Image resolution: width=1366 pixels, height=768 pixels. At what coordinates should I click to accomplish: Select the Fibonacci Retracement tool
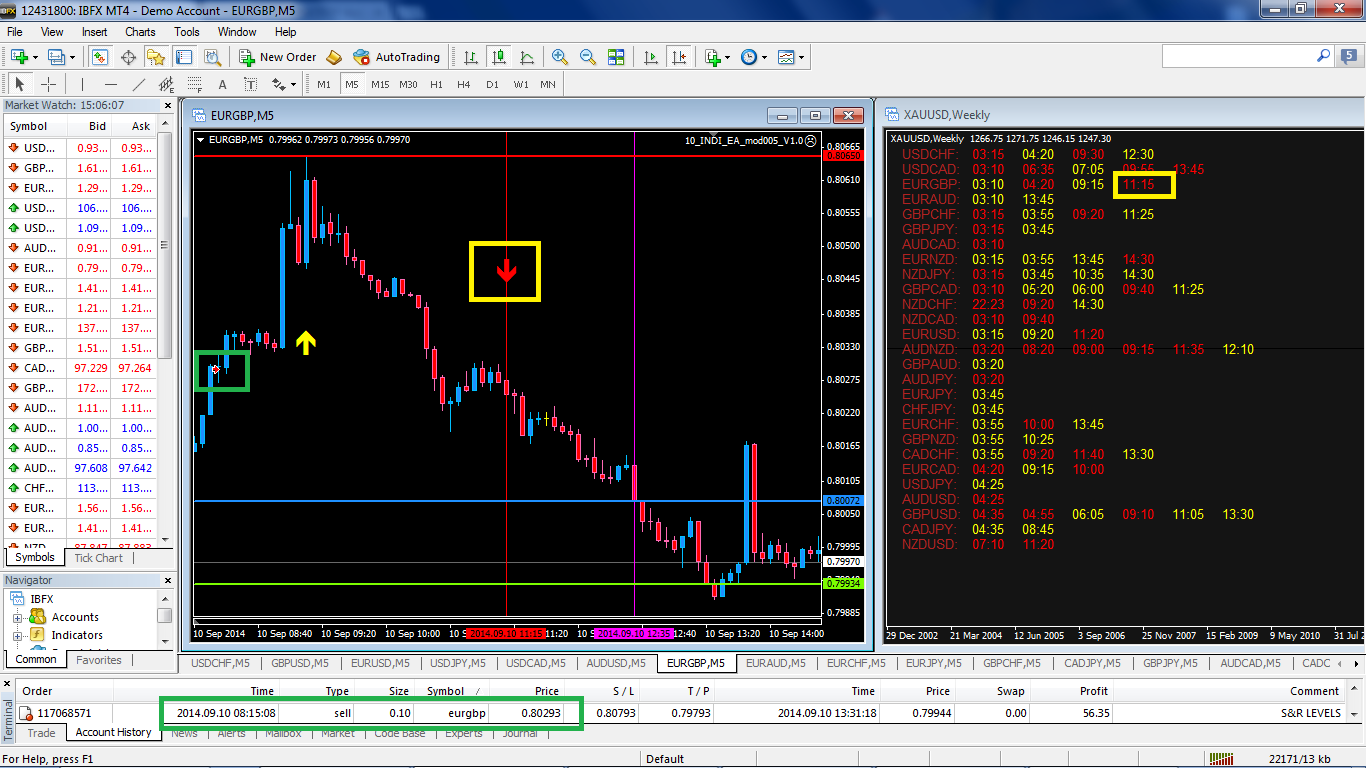194,84
